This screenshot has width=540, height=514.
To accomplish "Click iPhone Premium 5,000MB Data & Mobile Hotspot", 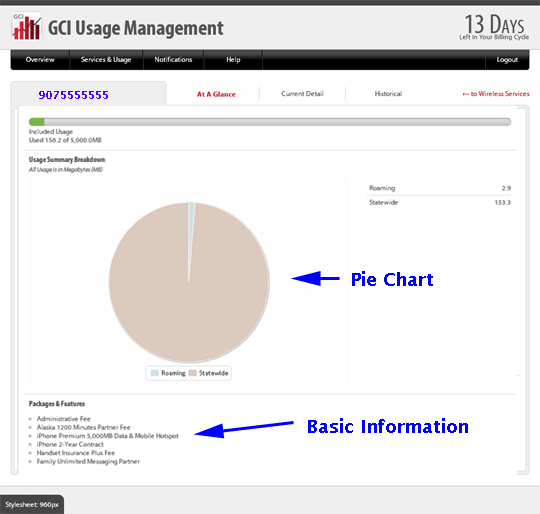I will (107, 436).
